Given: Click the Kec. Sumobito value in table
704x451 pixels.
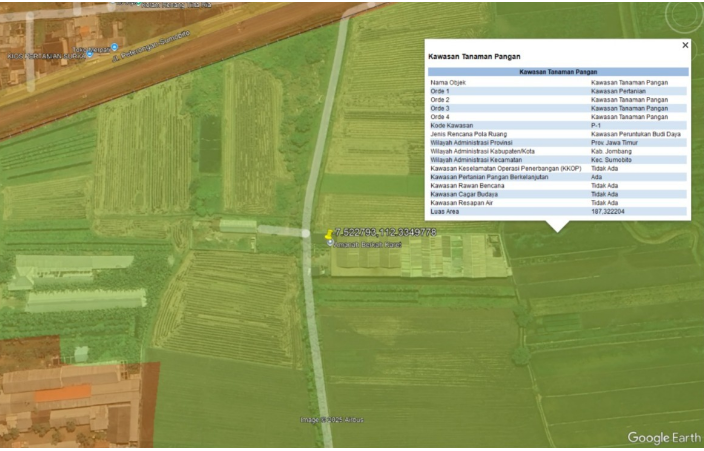Looking at the screenshot, I should coord(614,160).
